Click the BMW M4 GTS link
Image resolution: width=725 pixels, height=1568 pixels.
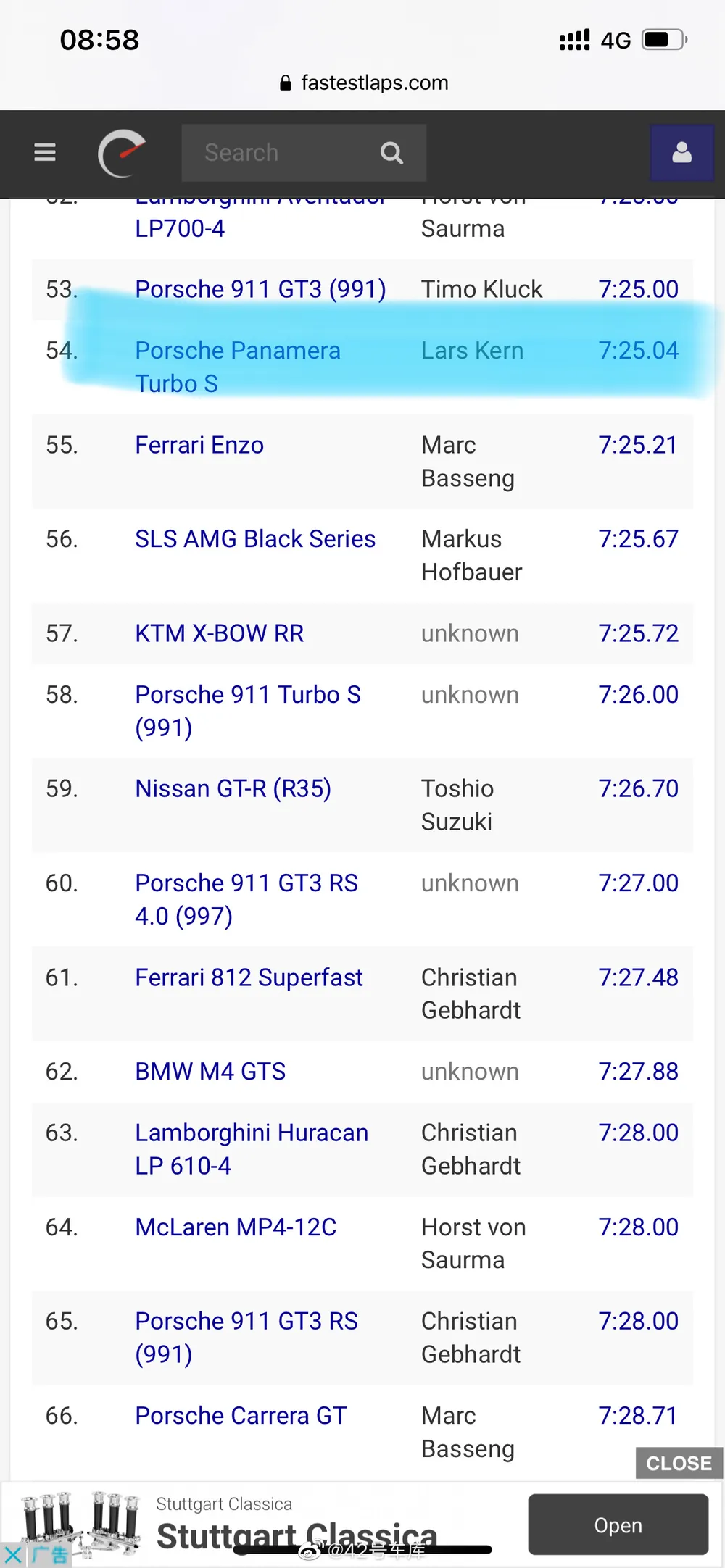click(x=210, y=1072)
